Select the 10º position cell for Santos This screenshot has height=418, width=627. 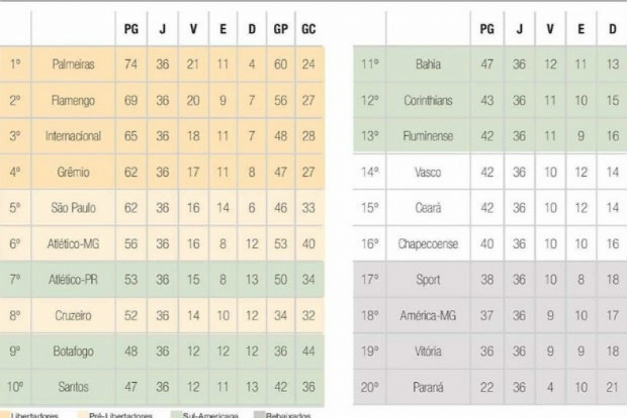15,387
